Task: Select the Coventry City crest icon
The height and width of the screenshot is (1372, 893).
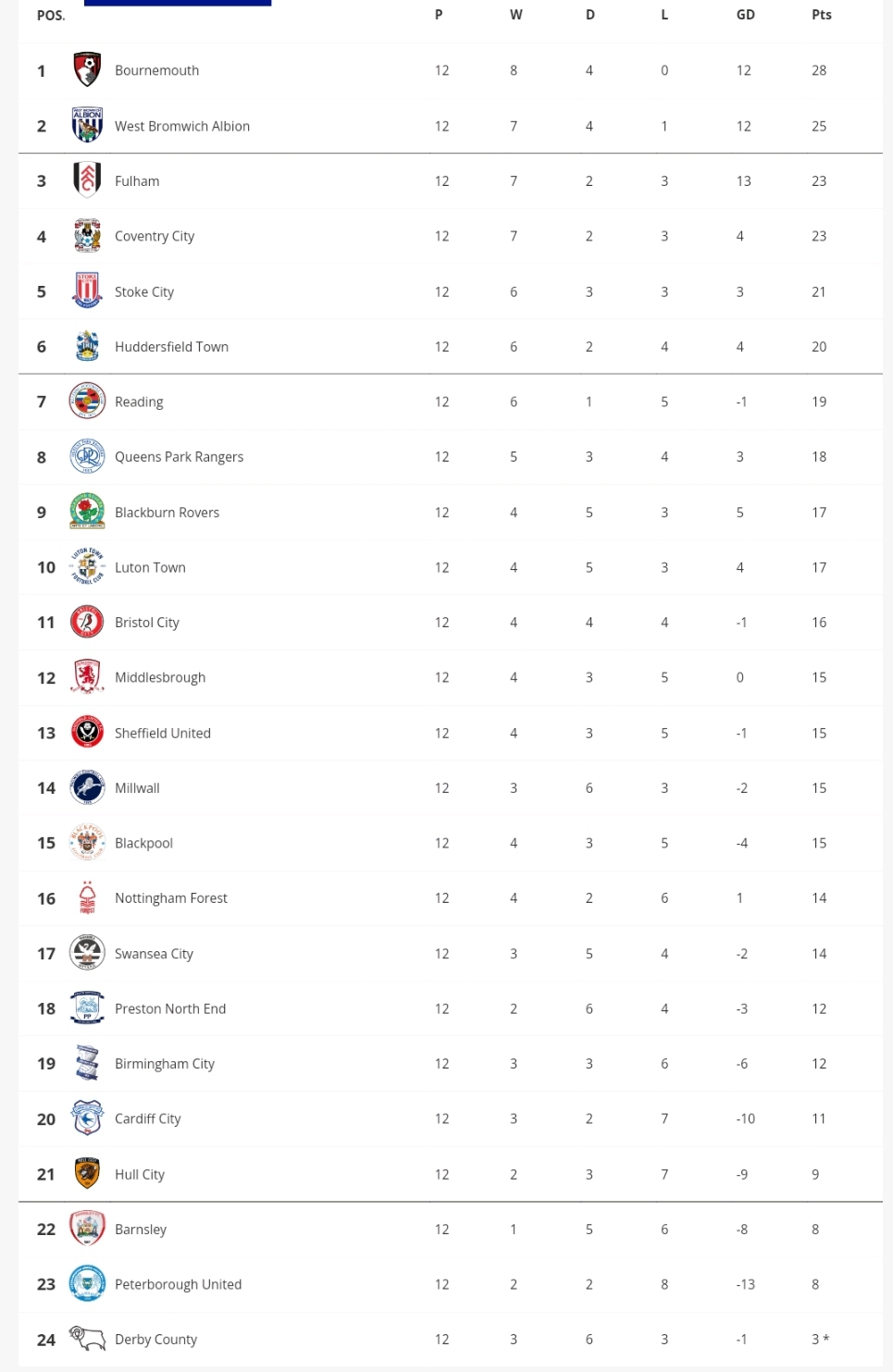Action: tap(87, 236)
